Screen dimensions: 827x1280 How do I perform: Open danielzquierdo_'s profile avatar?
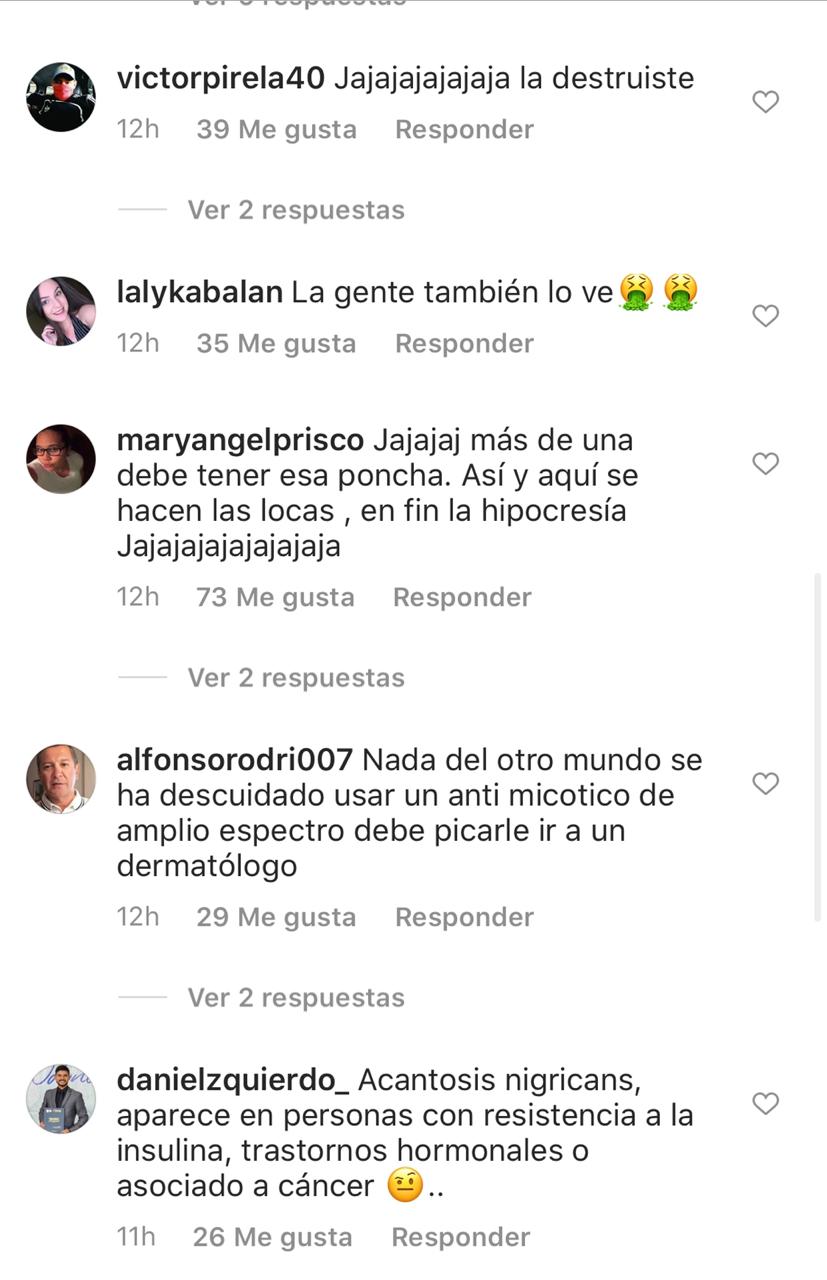coord(61,1099)
